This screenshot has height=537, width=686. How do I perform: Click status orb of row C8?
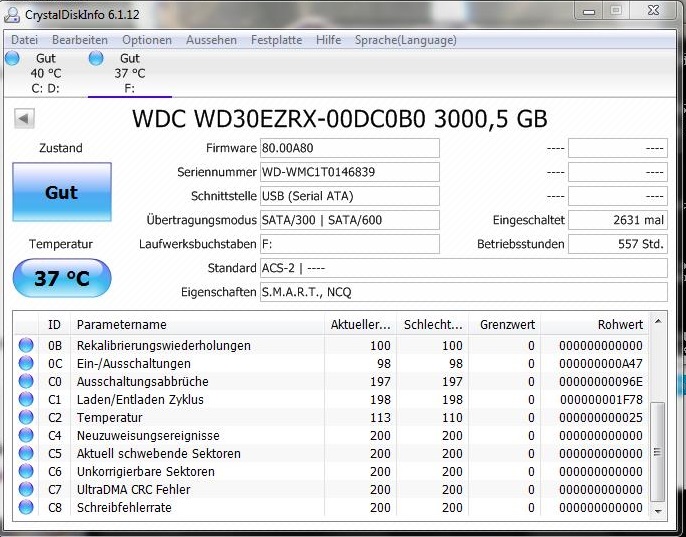[x=26, y=507]
